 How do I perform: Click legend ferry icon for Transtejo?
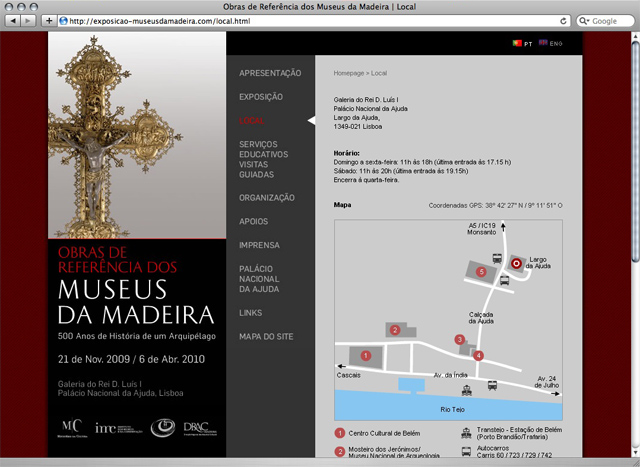[466, 433]
